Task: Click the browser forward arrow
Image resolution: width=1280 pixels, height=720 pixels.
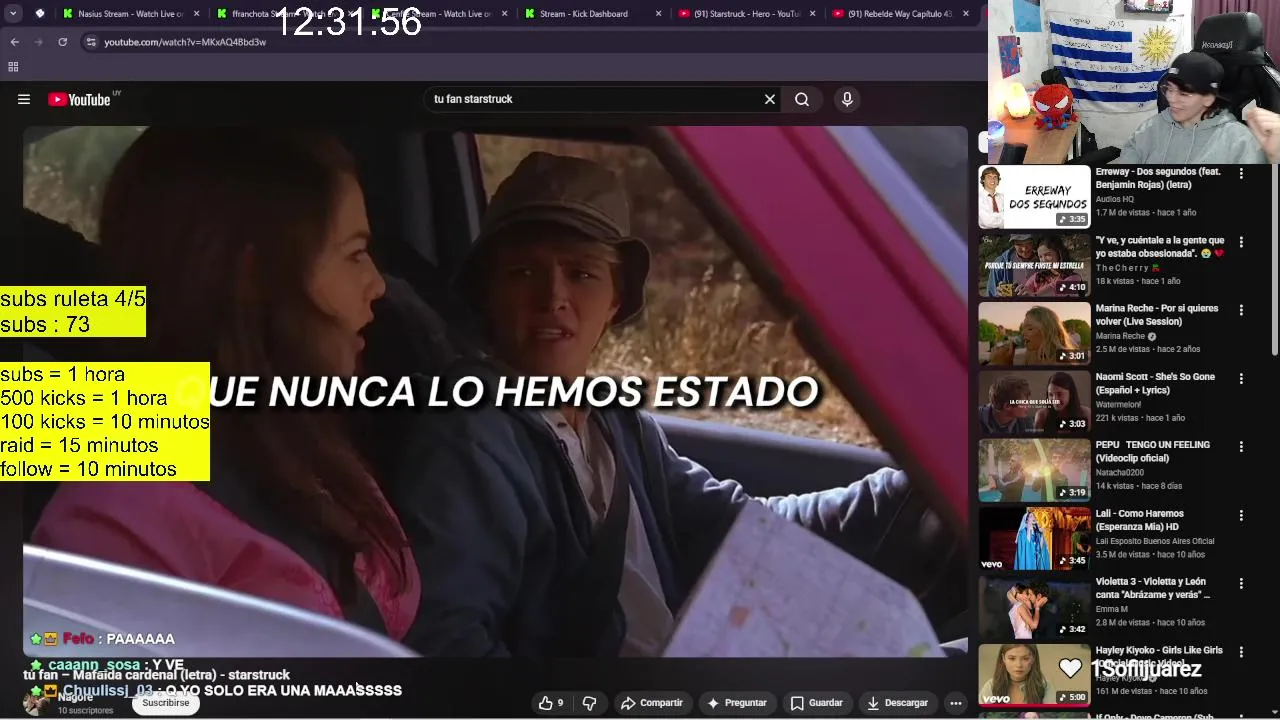Action: pyautogui.click(x=38, y=42)
